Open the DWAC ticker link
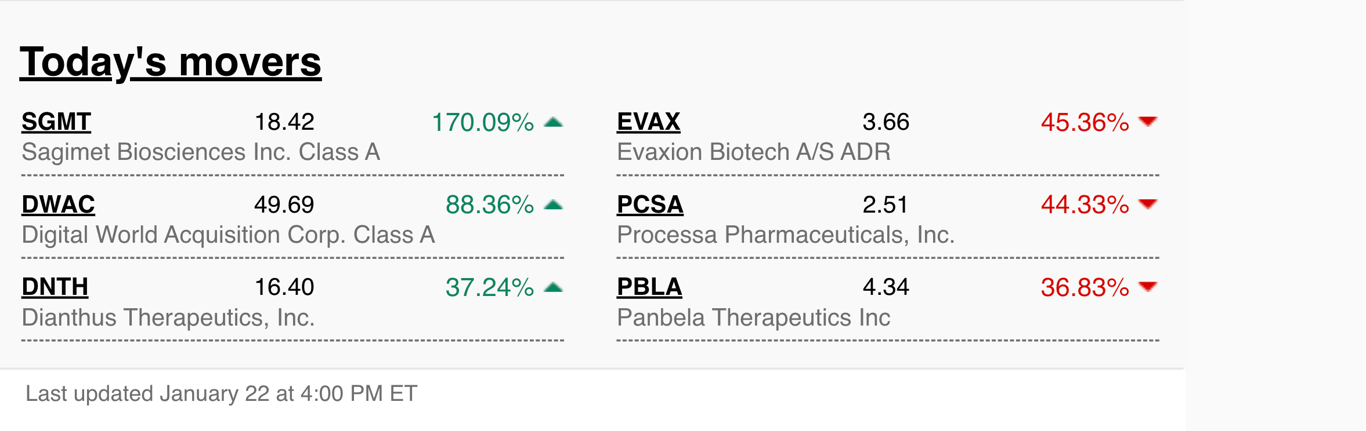1366x431 pixels. pos(58,205)
